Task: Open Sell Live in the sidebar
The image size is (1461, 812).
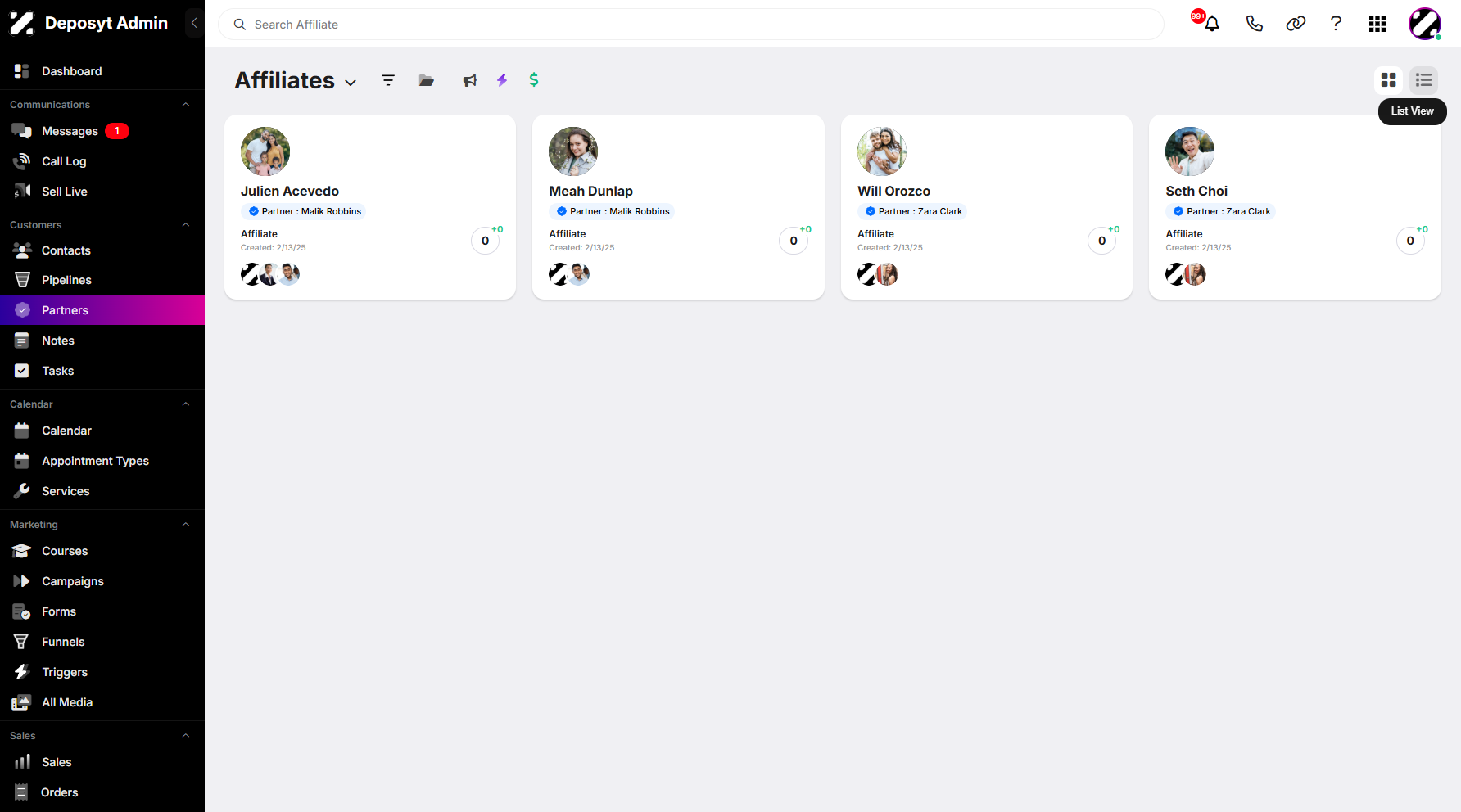Action: (102, 192)
